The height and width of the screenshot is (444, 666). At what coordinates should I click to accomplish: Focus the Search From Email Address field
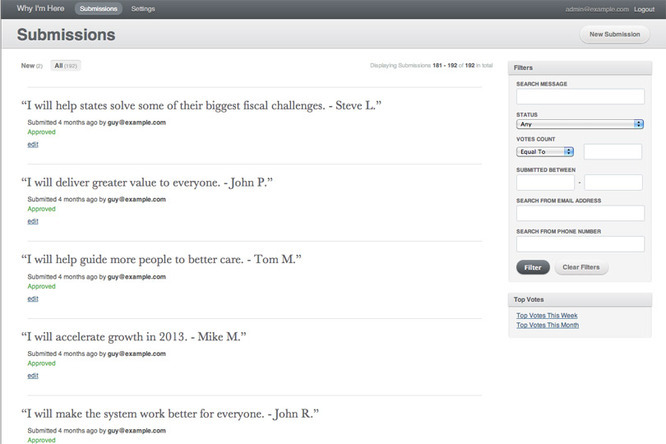[x=580, y=213]
